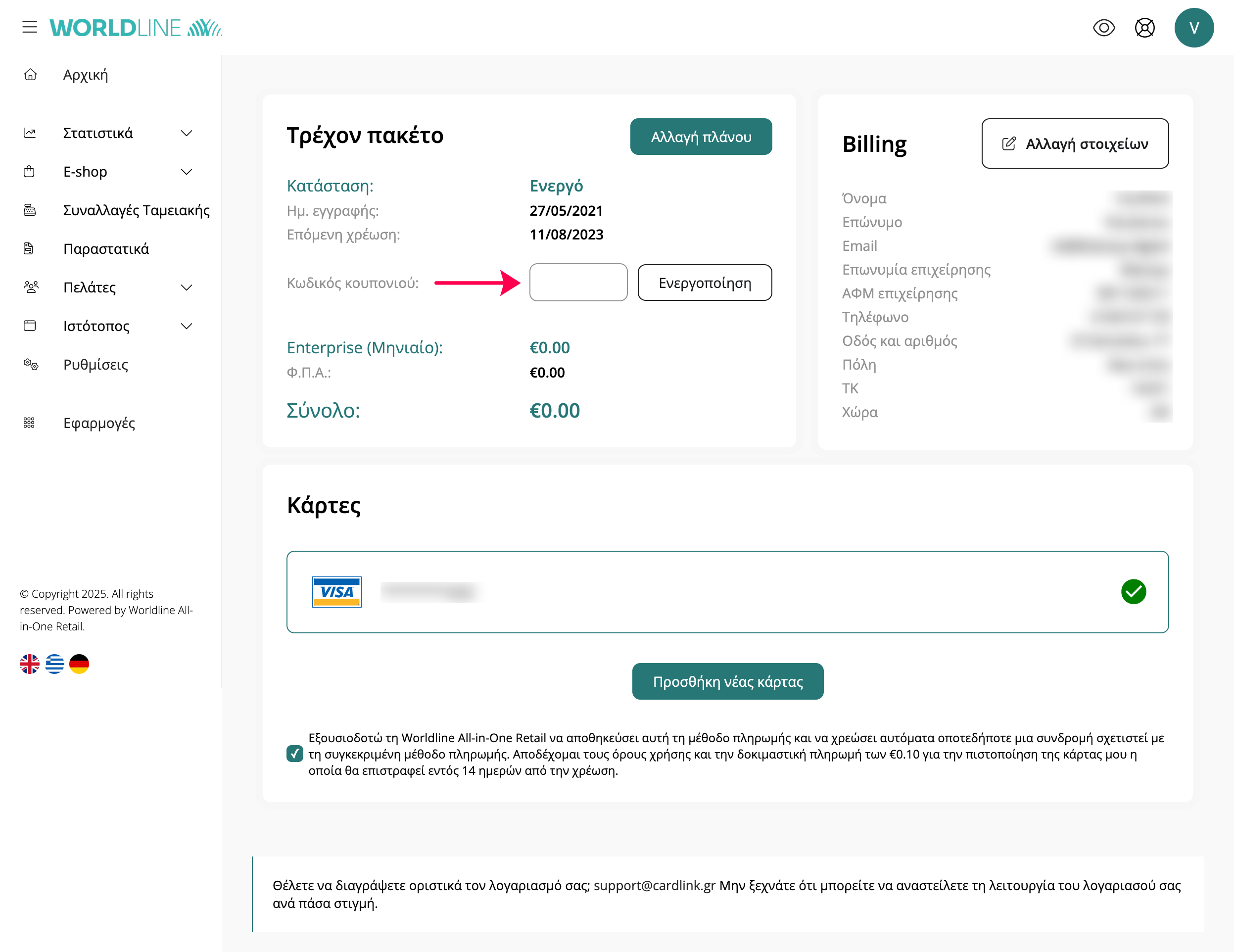Click the Εφαρμογές grid icon
1234x952 pixels.
click(29, 423)
